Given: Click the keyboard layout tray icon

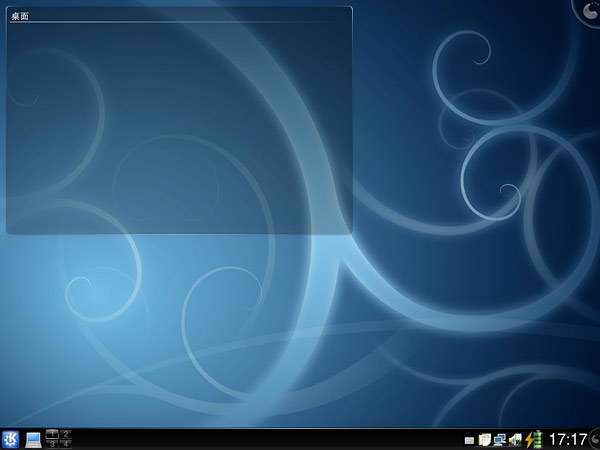Looking at the screenshot, I should (x=469, y=440).
